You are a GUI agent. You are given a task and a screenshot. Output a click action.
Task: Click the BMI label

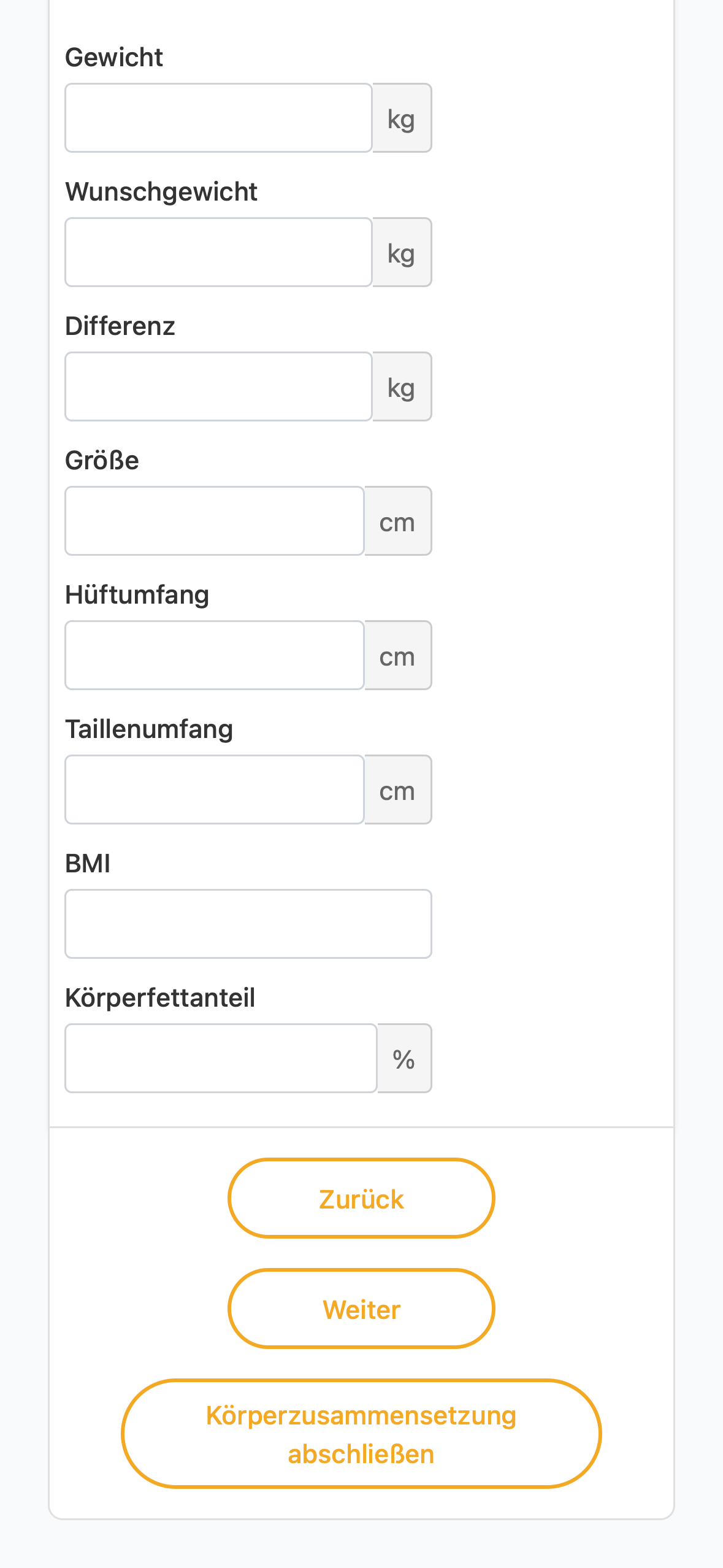click(88, 863)
